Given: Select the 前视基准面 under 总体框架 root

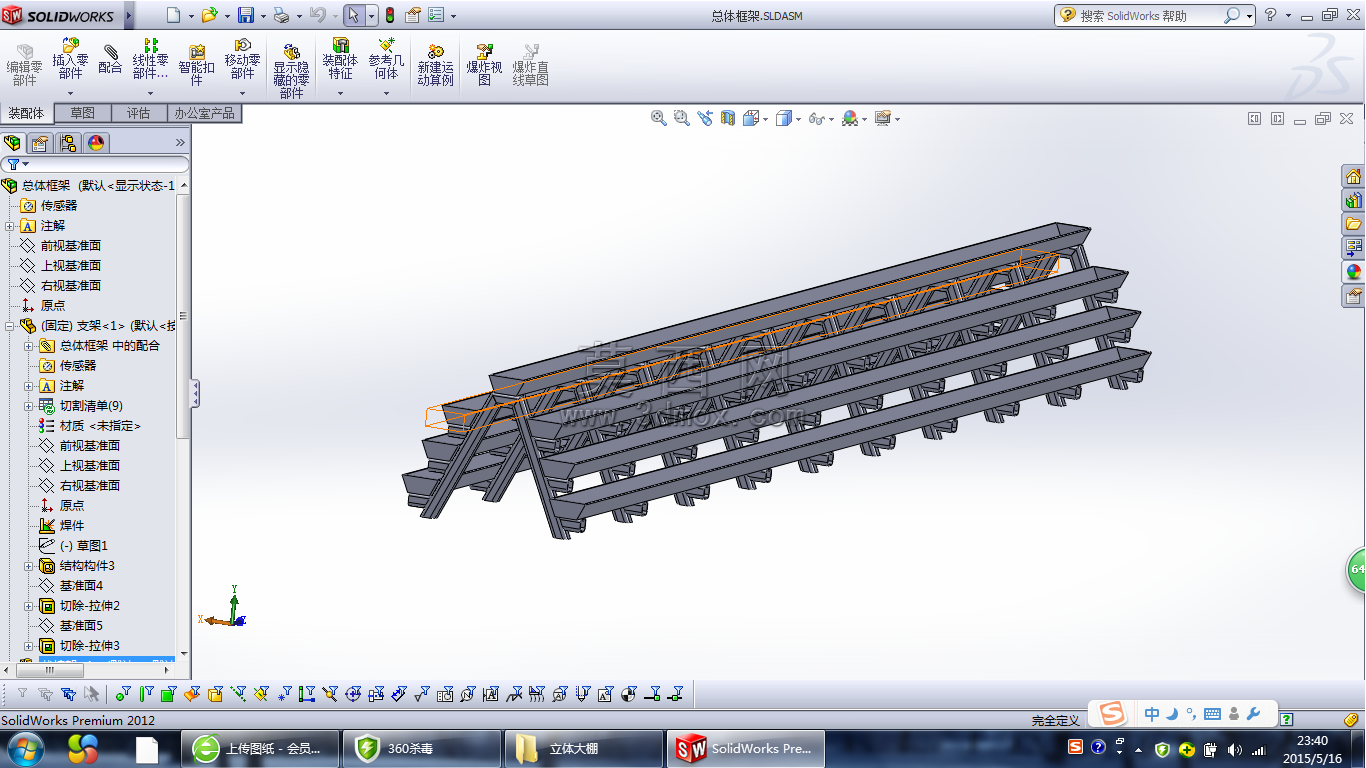Looking at the screenshot, I should pyautogui.click(x=71, y=246).
